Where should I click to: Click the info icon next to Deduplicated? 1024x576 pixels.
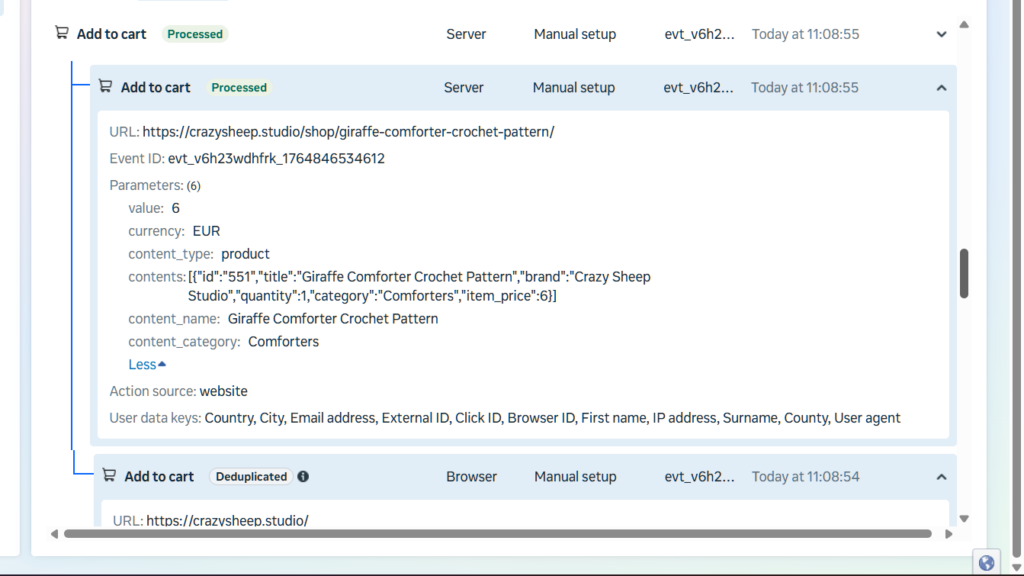pyautogui.click(x=303, y=477)
